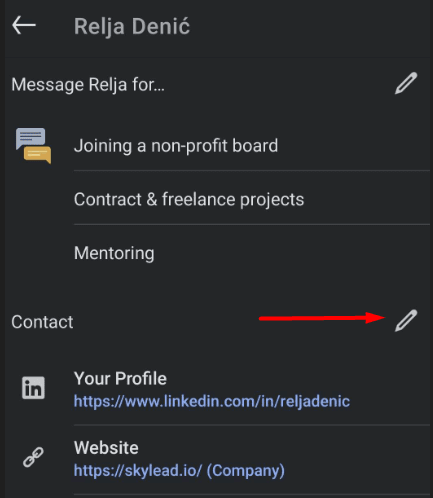Select 'Joining a non-profit board'
Screen dimensions: 433x498
click(x=176, y=146)
